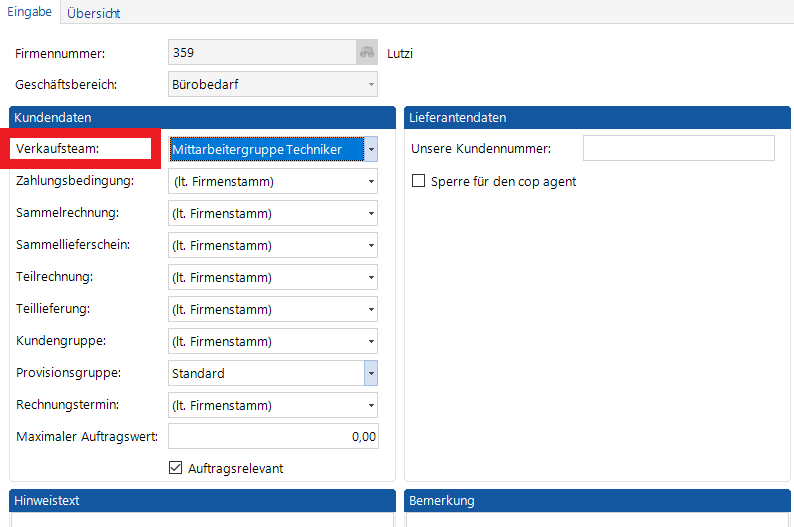
Task: Expand the Teillieferung dropdown
Action: (x=371, y=310)
